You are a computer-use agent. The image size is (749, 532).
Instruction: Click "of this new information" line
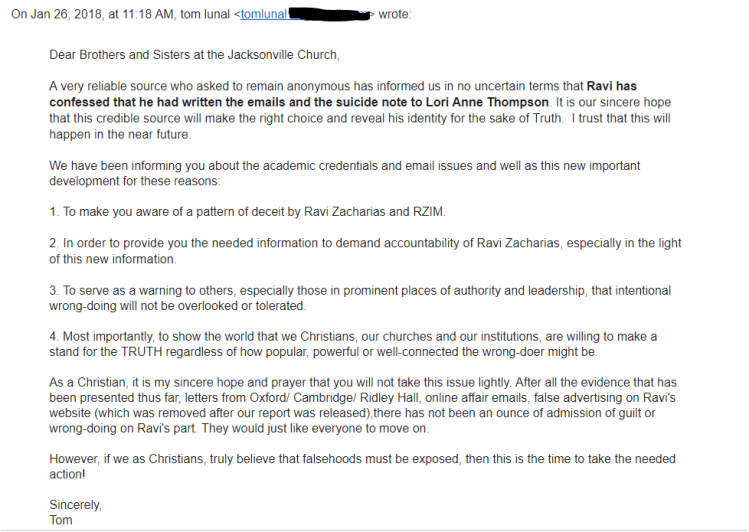pos(112,260)
